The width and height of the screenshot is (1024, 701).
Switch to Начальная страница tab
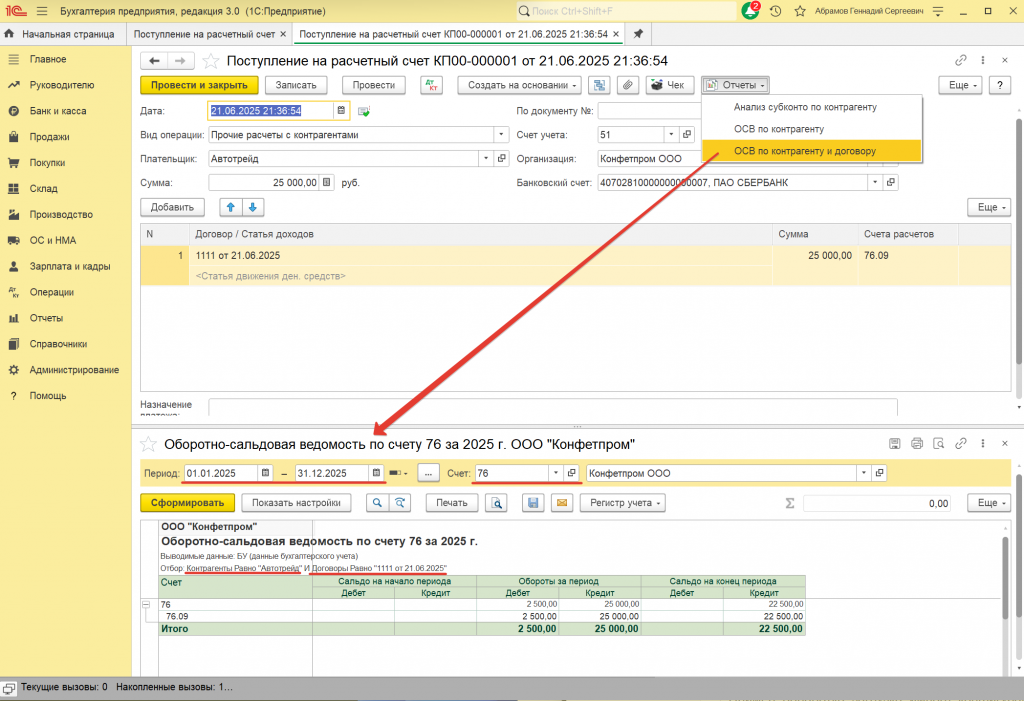63,34
